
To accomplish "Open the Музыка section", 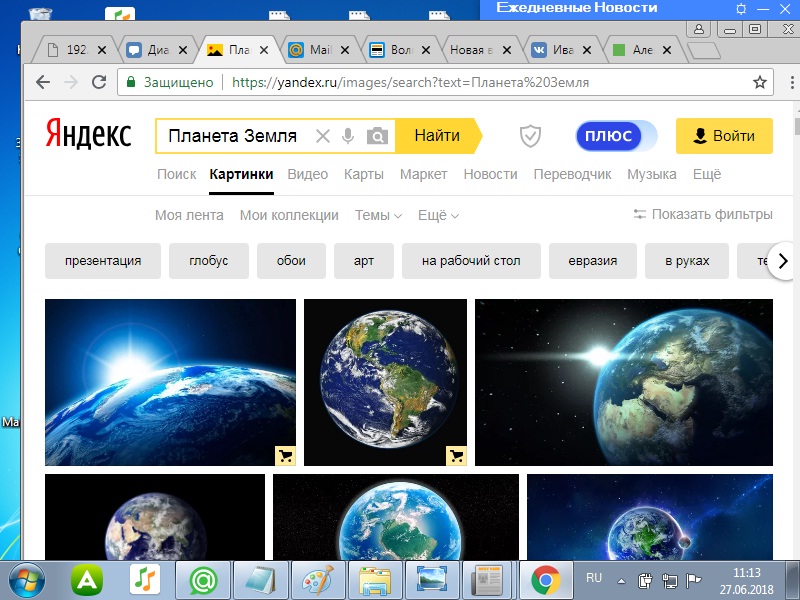I will (652, 174).
